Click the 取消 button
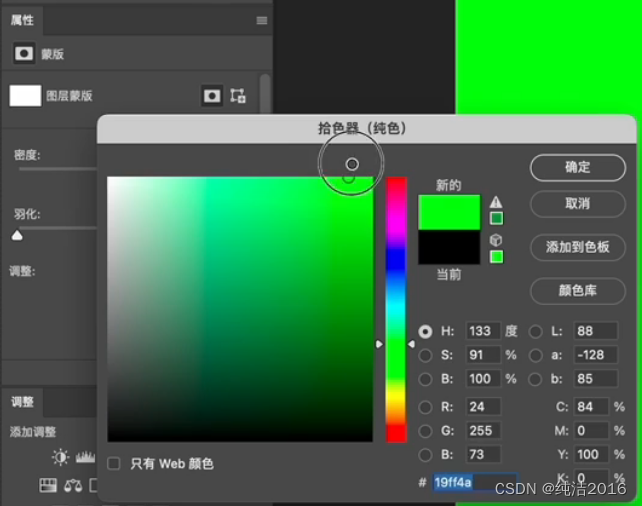The width and height of the screenshot is (642, 506). click(x=578, y=203)
